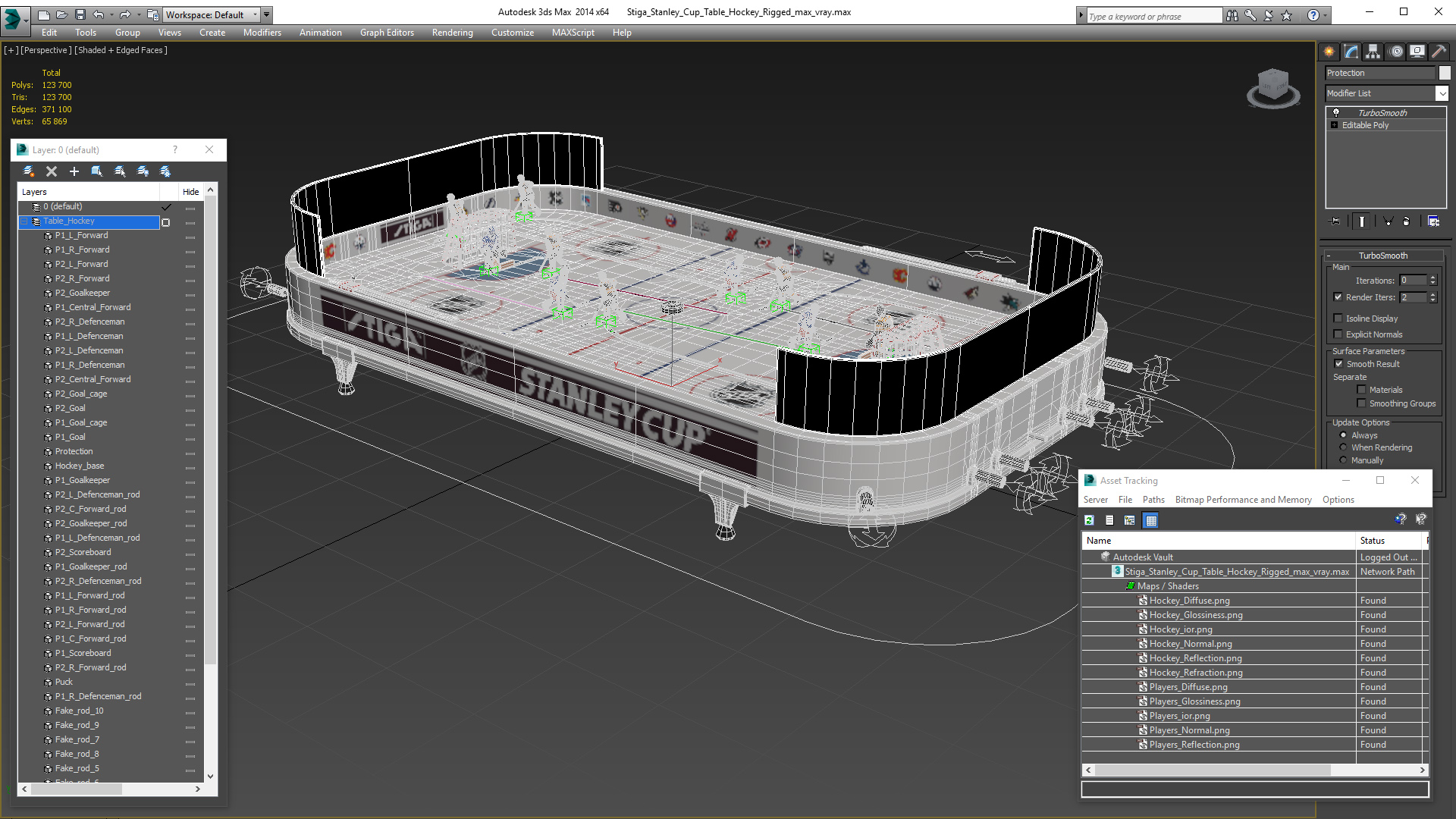Open the Redo history dropdown arrow
1456x819 pixels.
point(138,14)
